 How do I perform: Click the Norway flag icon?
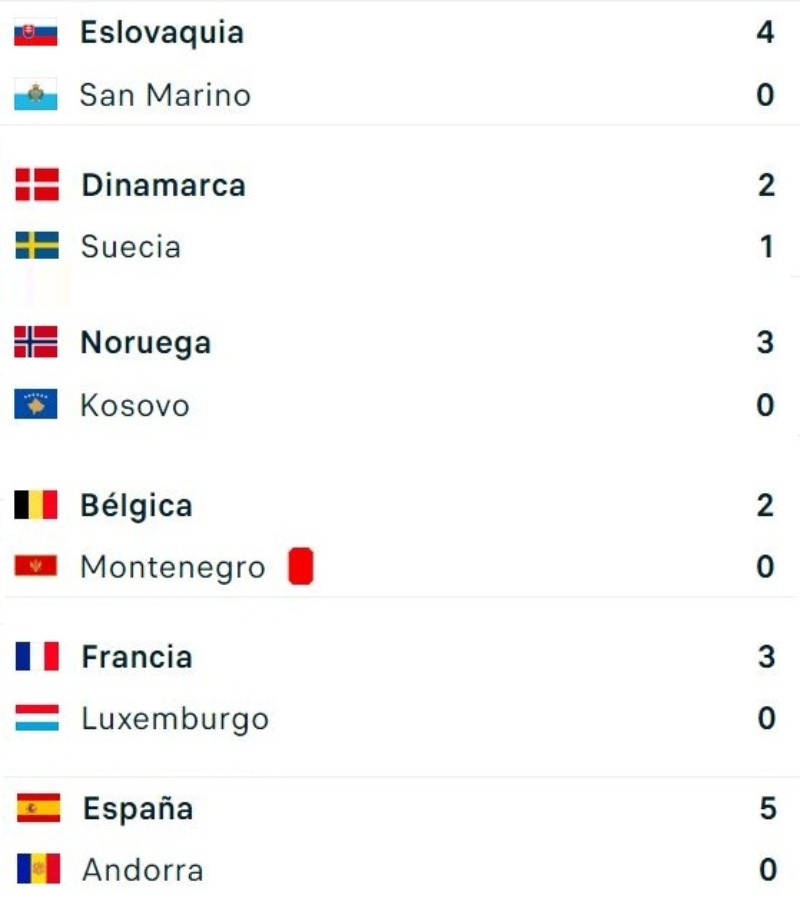[x=36, y=343]
